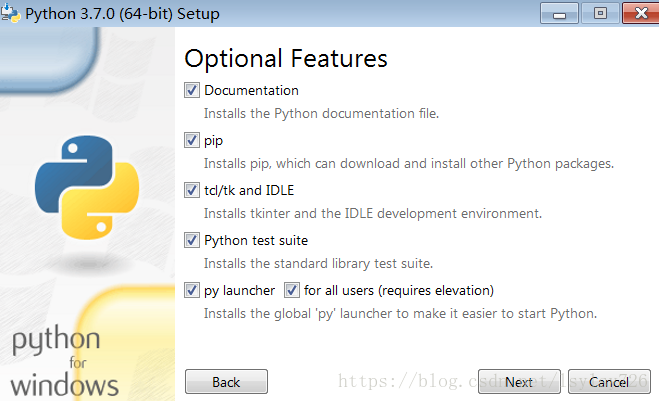This screenshot has height=401, width=659.
Task: Minimize the Setup window
Action: [x=559, y=13]
